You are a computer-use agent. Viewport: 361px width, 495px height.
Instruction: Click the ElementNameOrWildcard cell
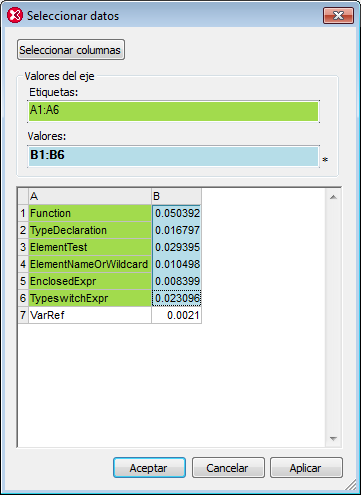click(x=90, y=264)
